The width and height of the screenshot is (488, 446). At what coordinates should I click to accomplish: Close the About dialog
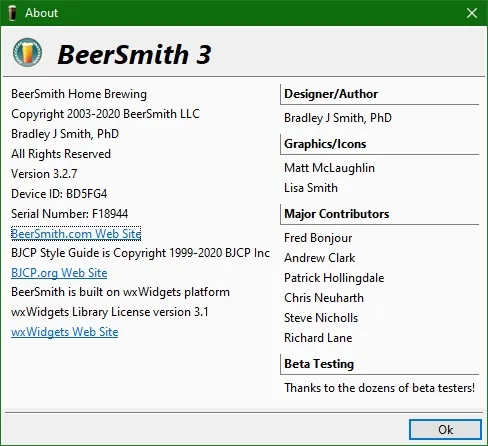click(472, 13)
